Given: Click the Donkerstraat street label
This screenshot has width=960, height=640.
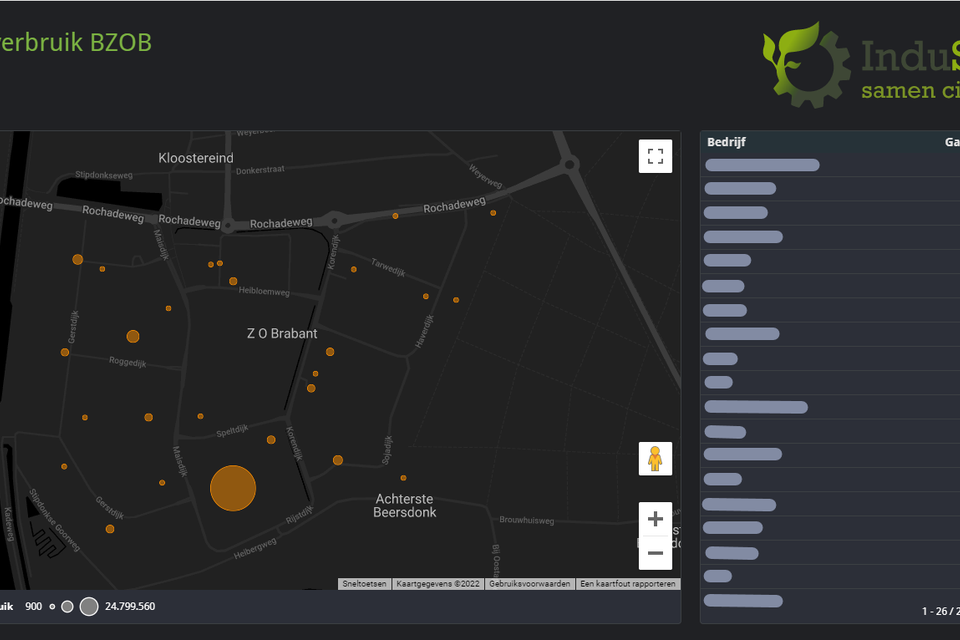Looking at the screenshot, I should click(x=260, y=170).
